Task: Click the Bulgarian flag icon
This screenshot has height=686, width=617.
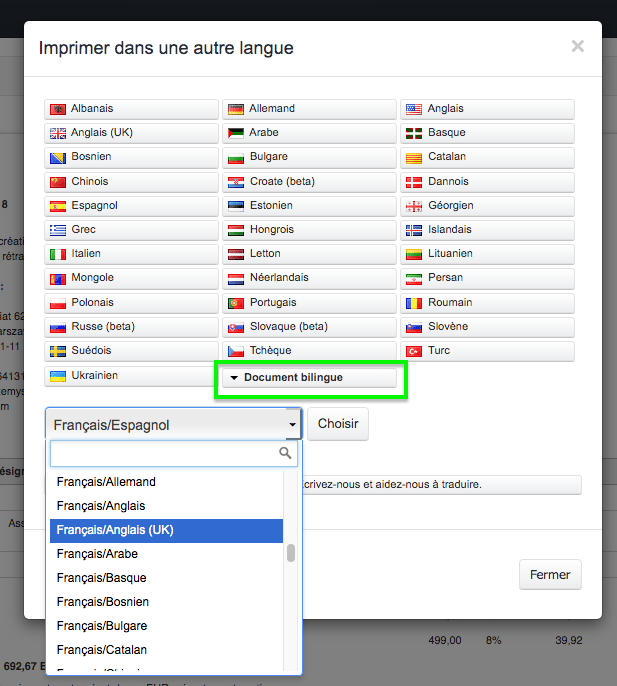Action: 236,158
